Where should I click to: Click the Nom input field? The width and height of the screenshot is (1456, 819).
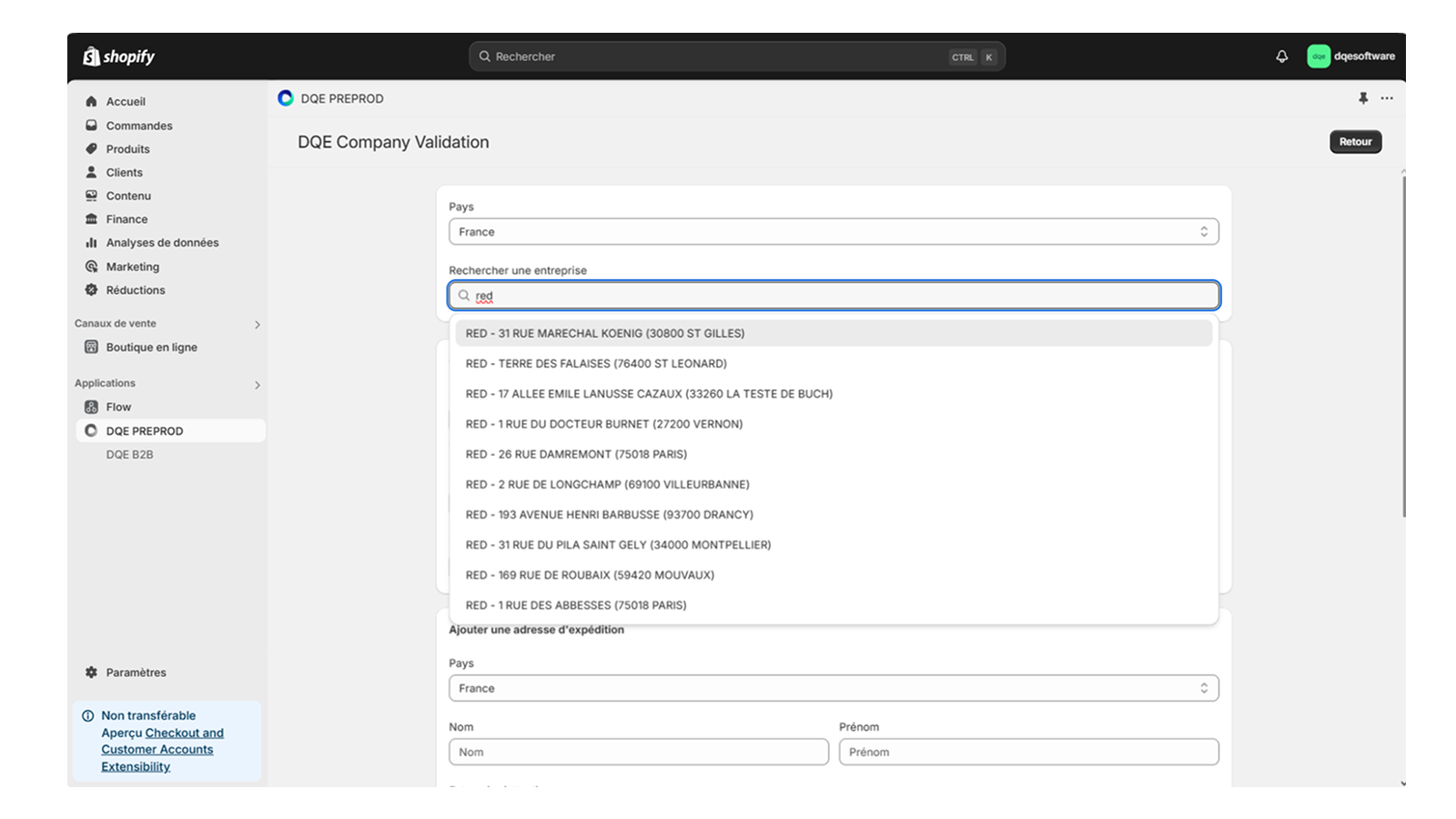[639, 752]
